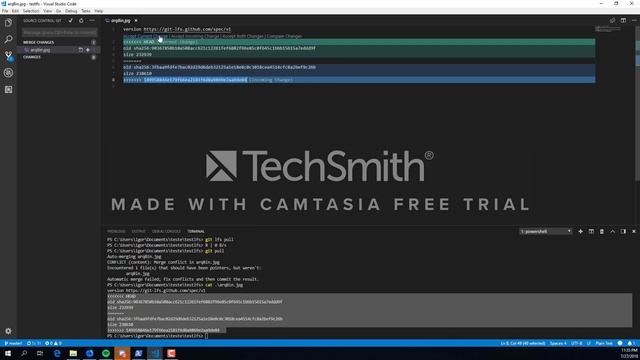
Task: Open the Debug view in activity bar
Action: [x=8, y=73]
